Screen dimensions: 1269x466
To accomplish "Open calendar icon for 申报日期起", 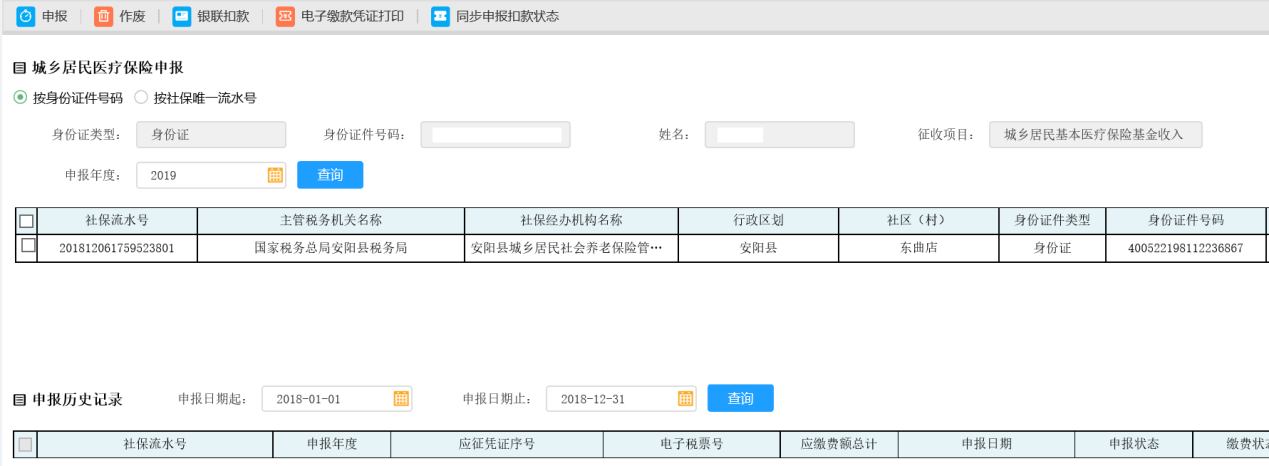I will tap(401, 399).
